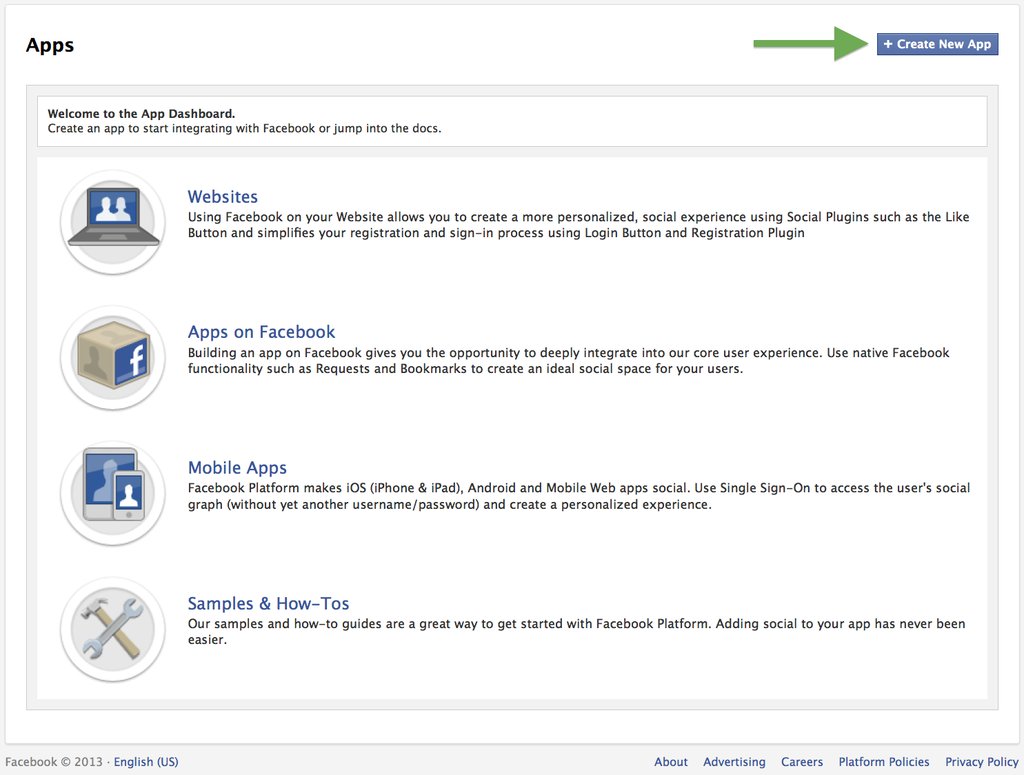Visit the Advertising footer link
Viewport: 1024px width, 775px height.
click(x=734, y=762)
